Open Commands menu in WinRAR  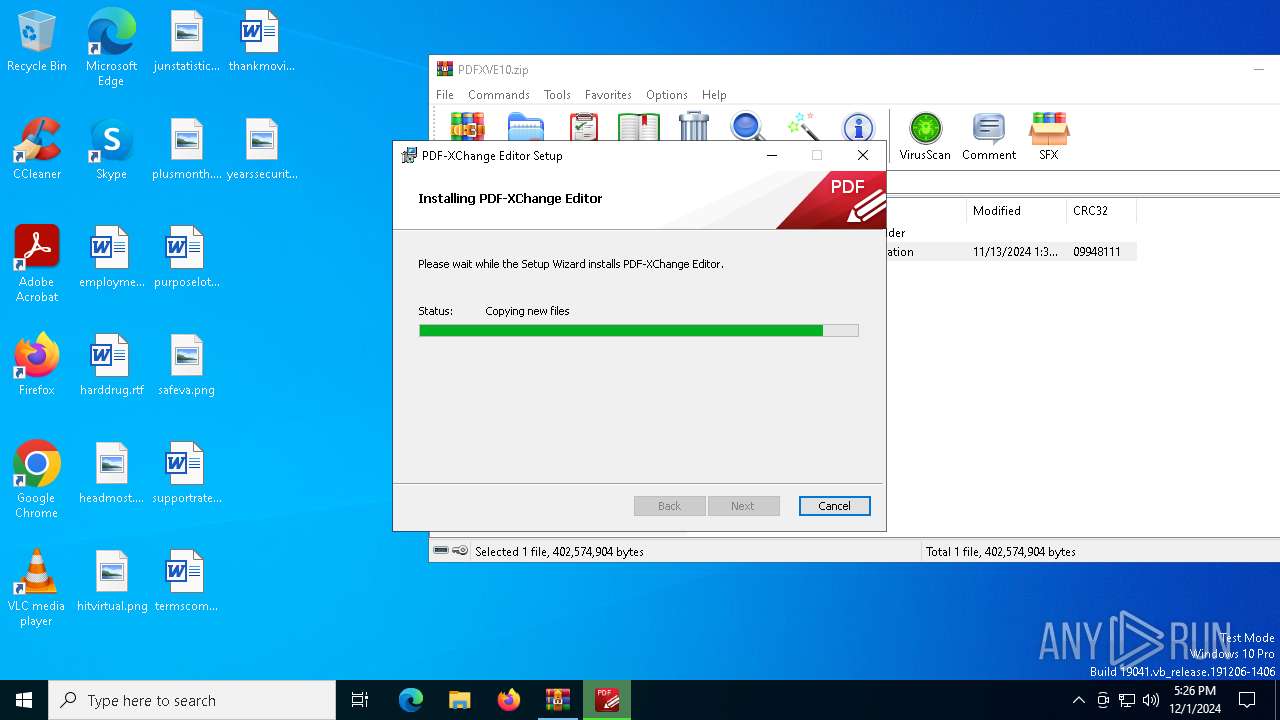click(x=499, y=95)
